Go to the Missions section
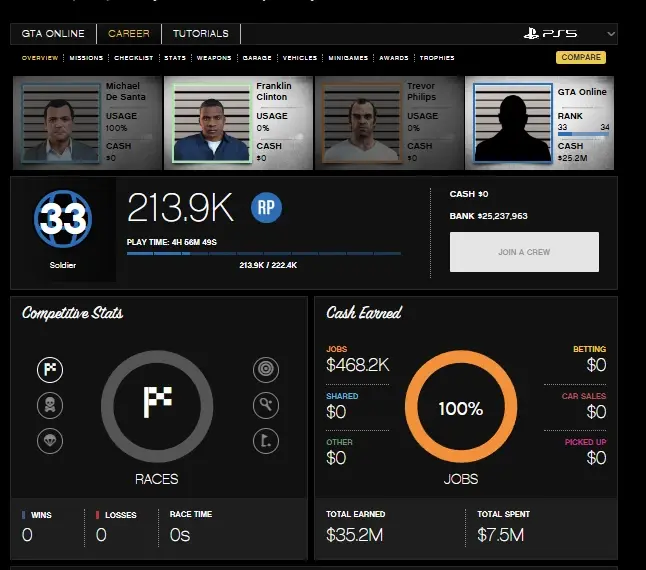This screenshot has width=646, height=570. pyautogui.click(x=86, y=58)
